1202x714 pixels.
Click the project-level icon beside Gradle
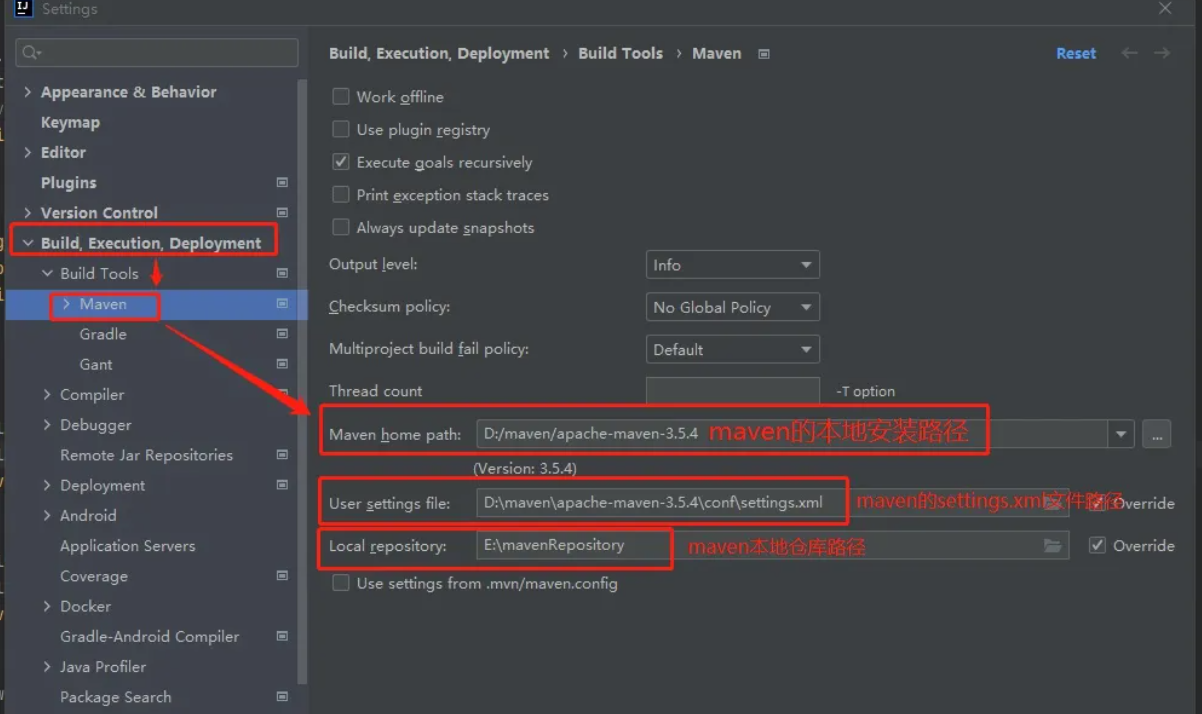(282, 334)
